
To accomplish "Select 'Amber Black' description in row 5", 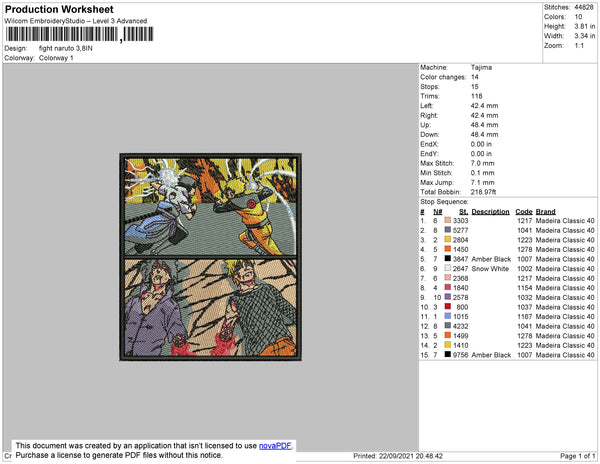I will [x=491, y=259].
